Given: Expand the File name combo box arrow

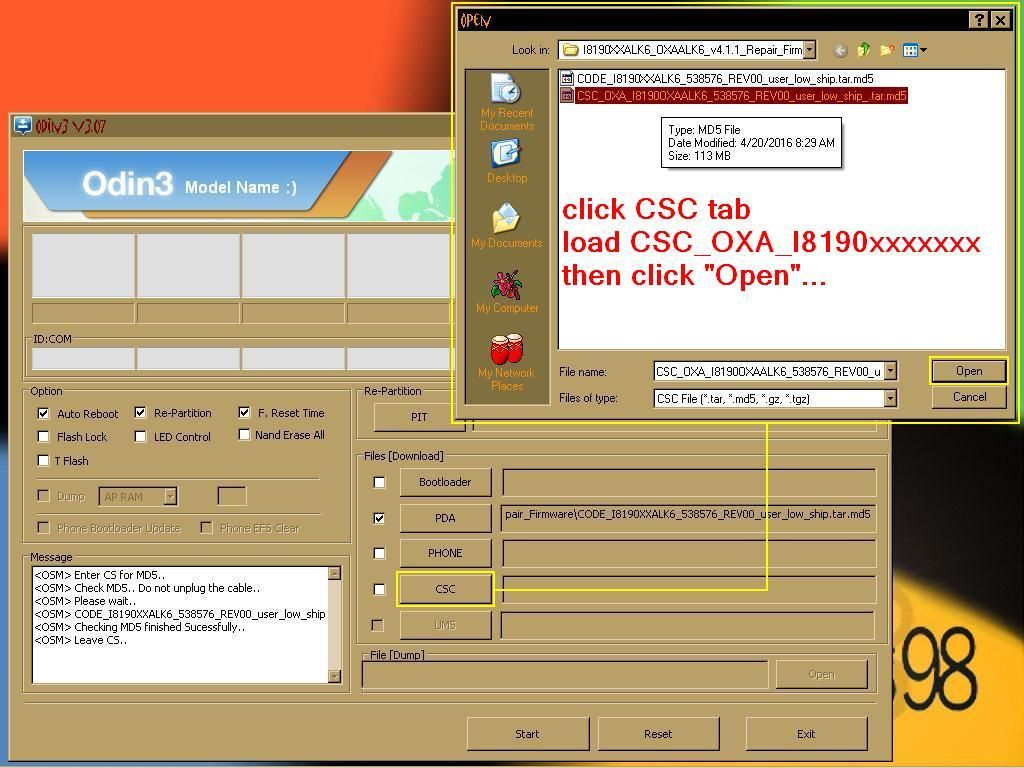Looking at the screenshot, I should coord(889,371).
